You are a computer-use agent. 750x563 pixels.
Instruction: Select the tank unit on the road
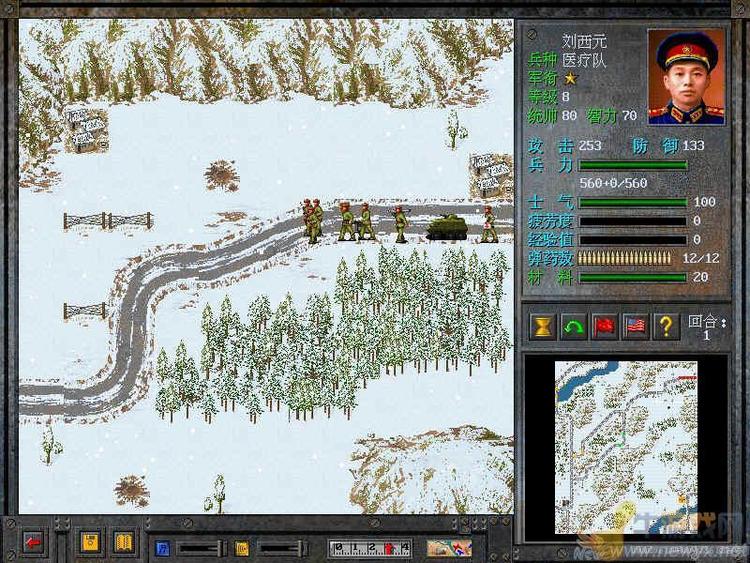pos(445,229)
